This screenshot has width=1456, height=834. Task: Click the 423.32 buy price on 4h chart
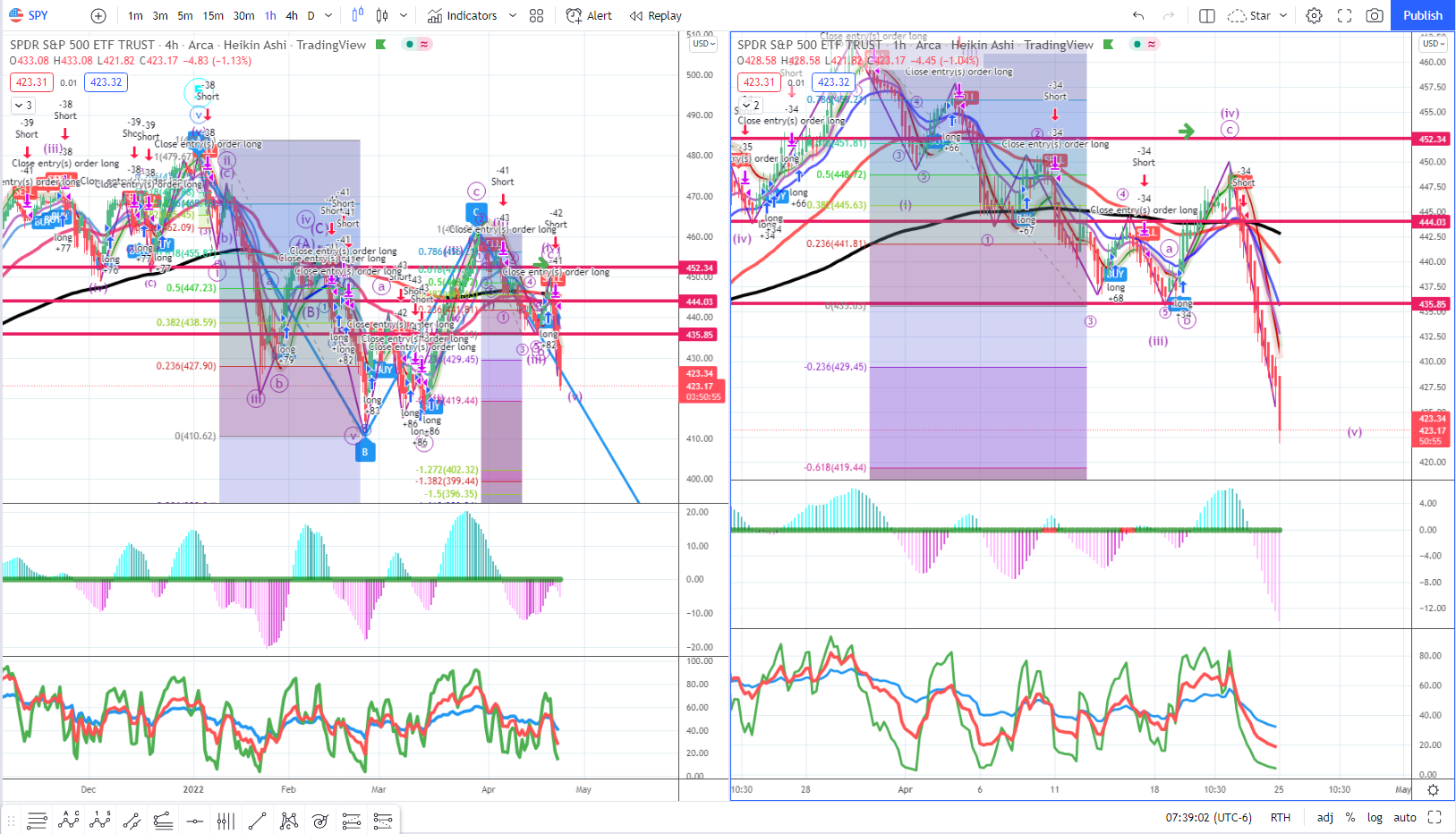[x=106, y=82]
